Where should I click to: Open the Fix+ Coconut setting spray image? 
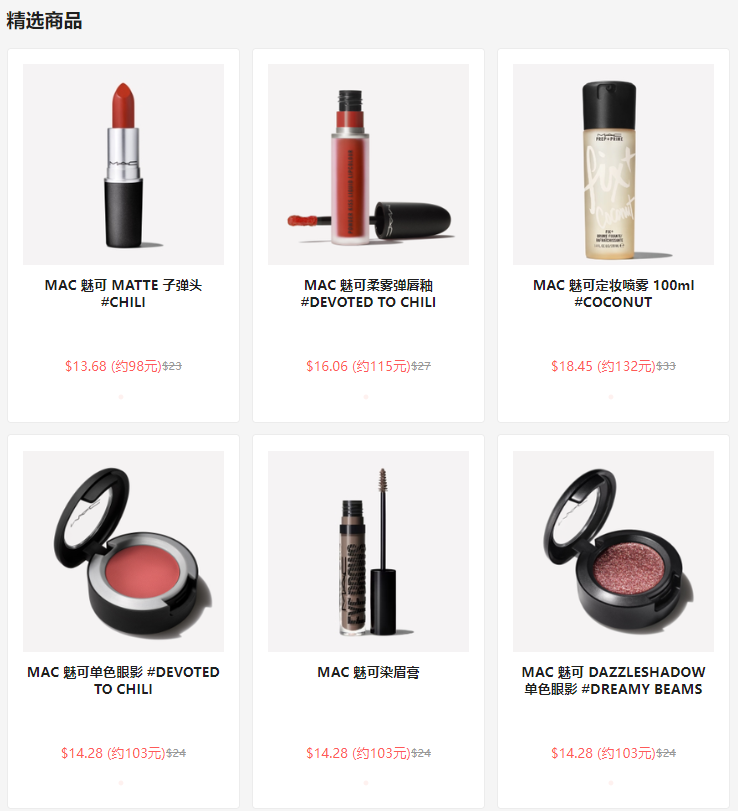tap(613, 164)
